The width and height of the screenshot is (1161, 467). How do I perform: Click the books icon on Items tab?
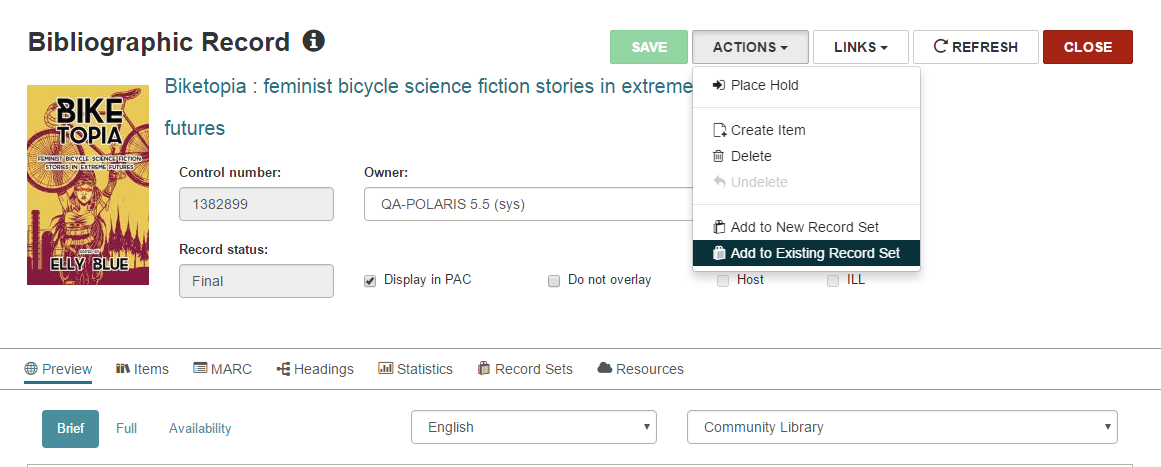[x=123, y=369]
